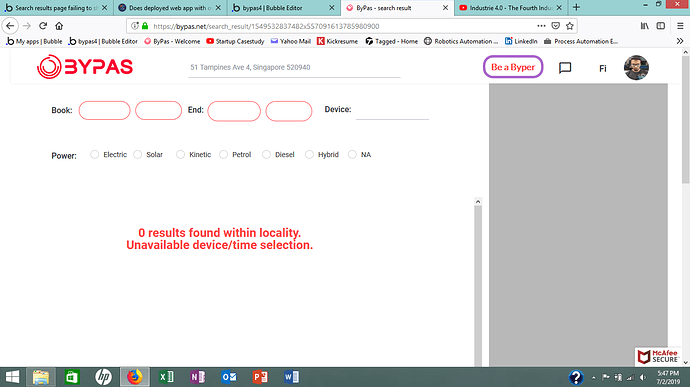This screenshot has height=387, width=690.
Task: Reload the current page
Action: point(43,26)
